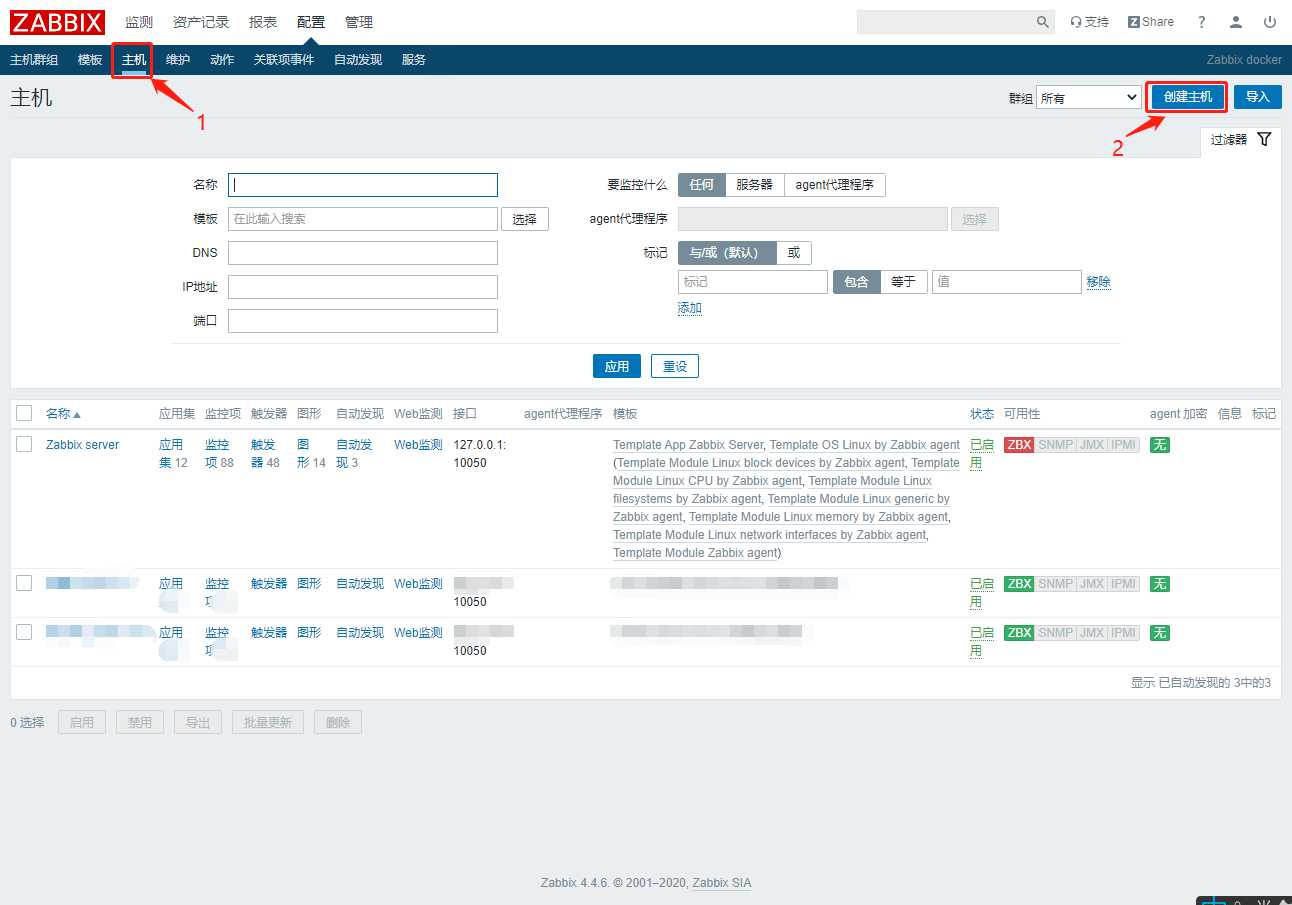Go to the 主机 submenu
Viewport: 1292px width, 905px height.
134,60
